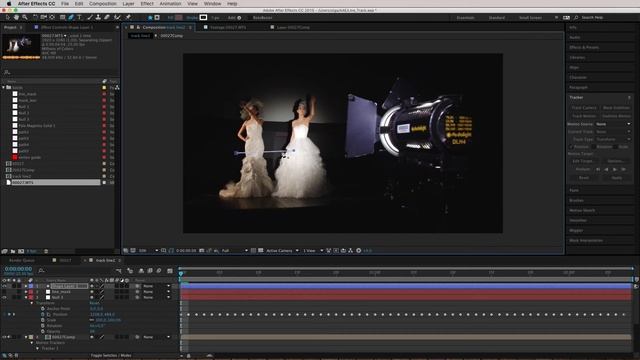Toggle visibility eye of Null 3 layer
The image size is (640, 360).
tap(4, 298)
